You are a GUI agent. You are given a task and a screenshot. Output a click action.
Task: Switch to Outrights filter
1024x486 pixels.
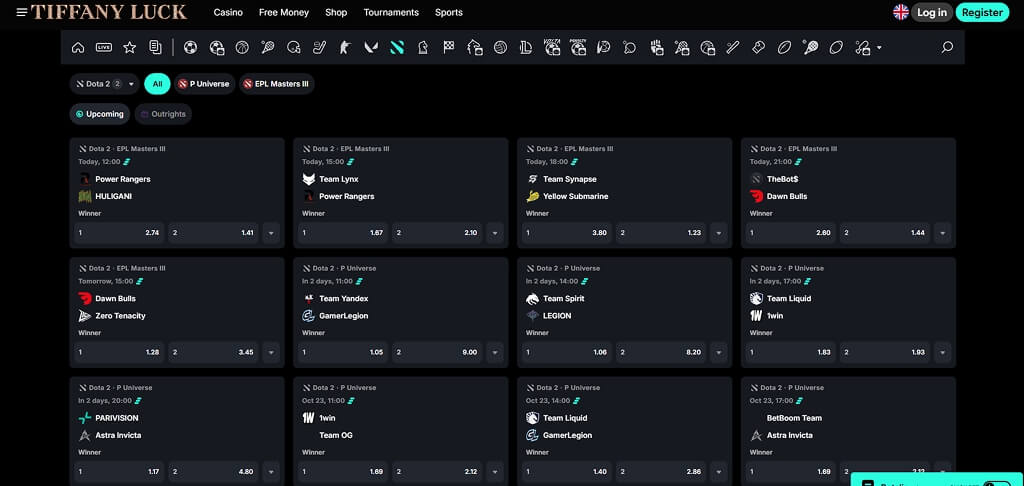[163, 114]
